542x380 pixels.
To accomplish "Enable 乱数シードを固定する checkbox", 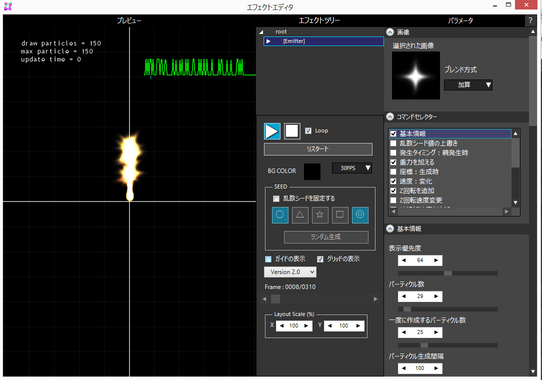I will coord(276,198).
